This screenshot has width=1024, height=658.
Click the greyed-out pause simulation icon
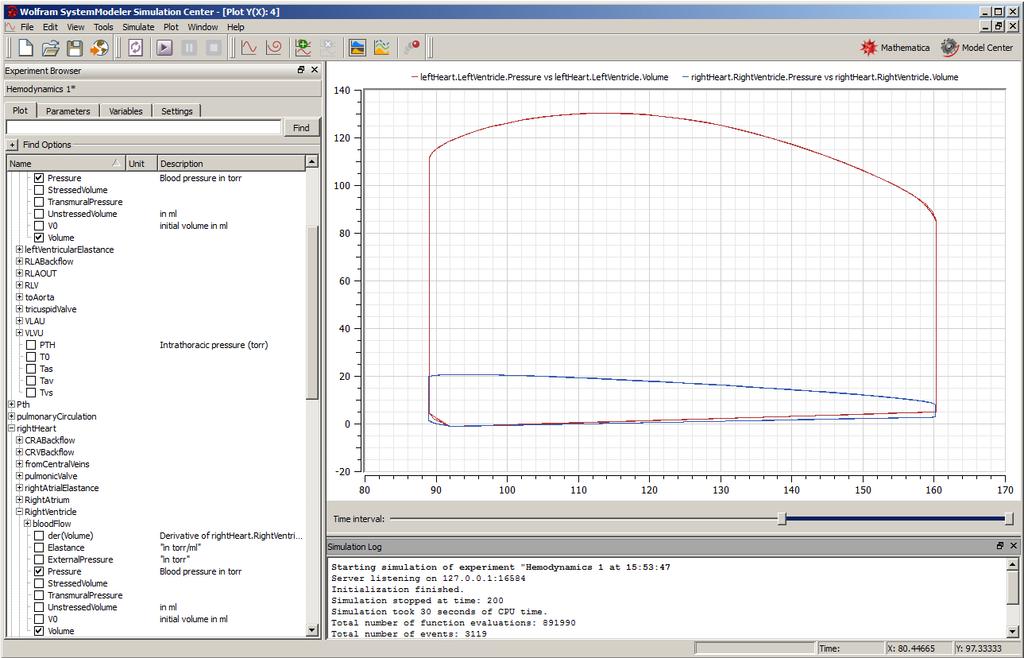189,48
